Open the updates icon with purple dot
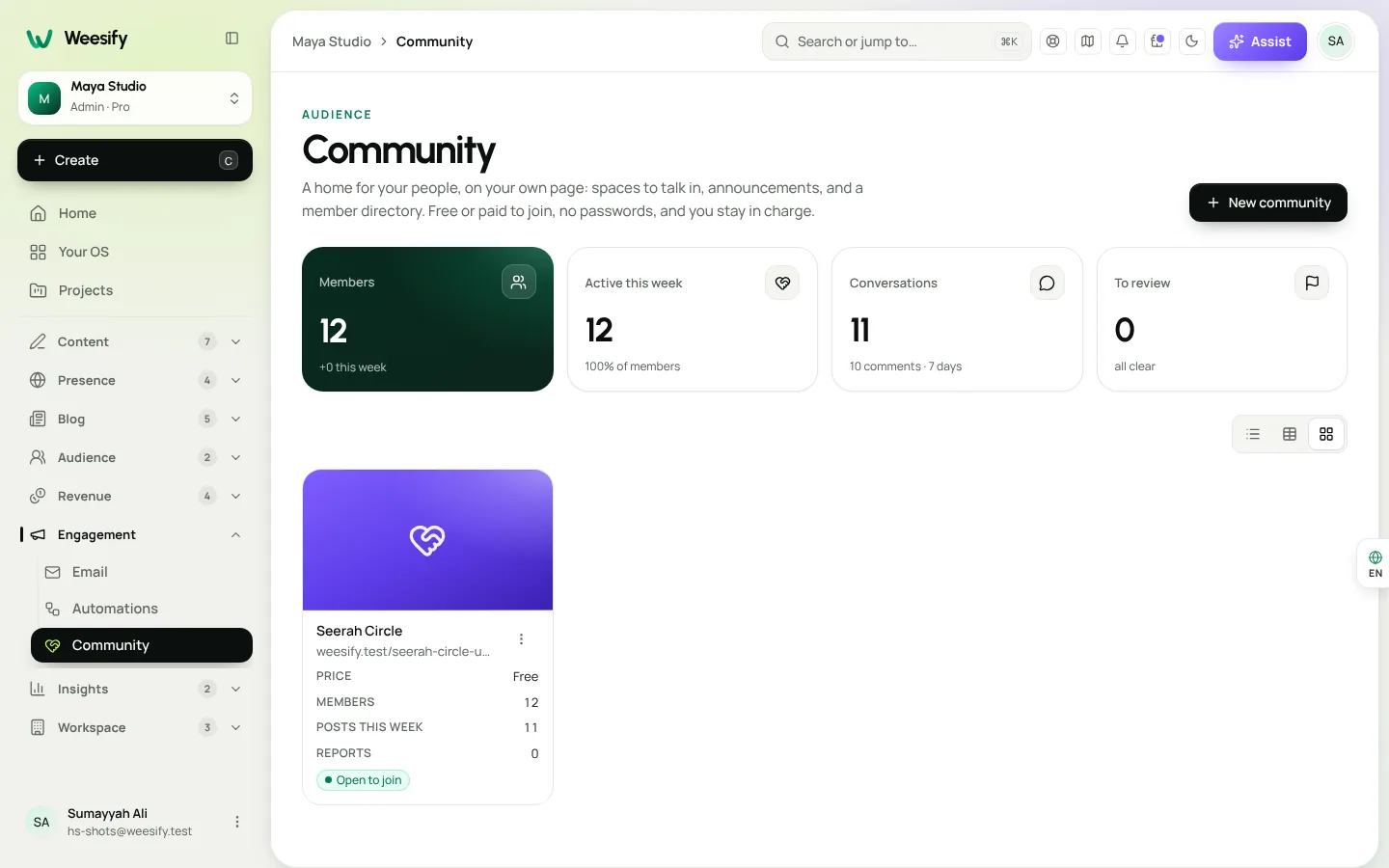 coord(1157,41)
